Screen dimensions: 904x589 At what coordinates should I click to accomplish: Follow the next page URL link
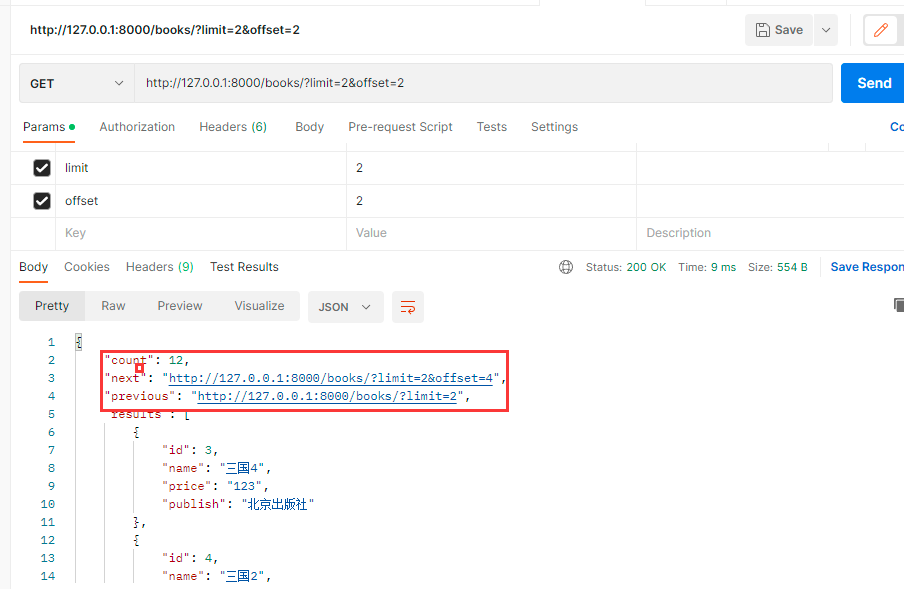(x=333, y=378)
